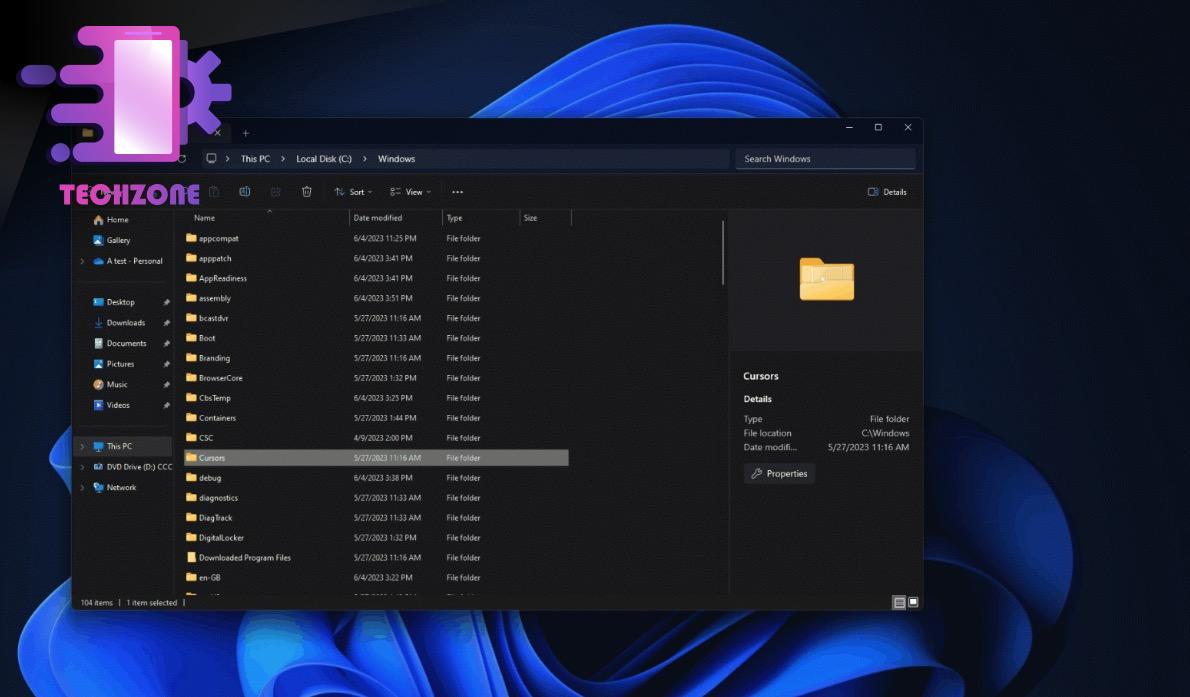Click the pin icon beside Downloads
Screen dimensions: 1190x697
click(x=166, y=323)
